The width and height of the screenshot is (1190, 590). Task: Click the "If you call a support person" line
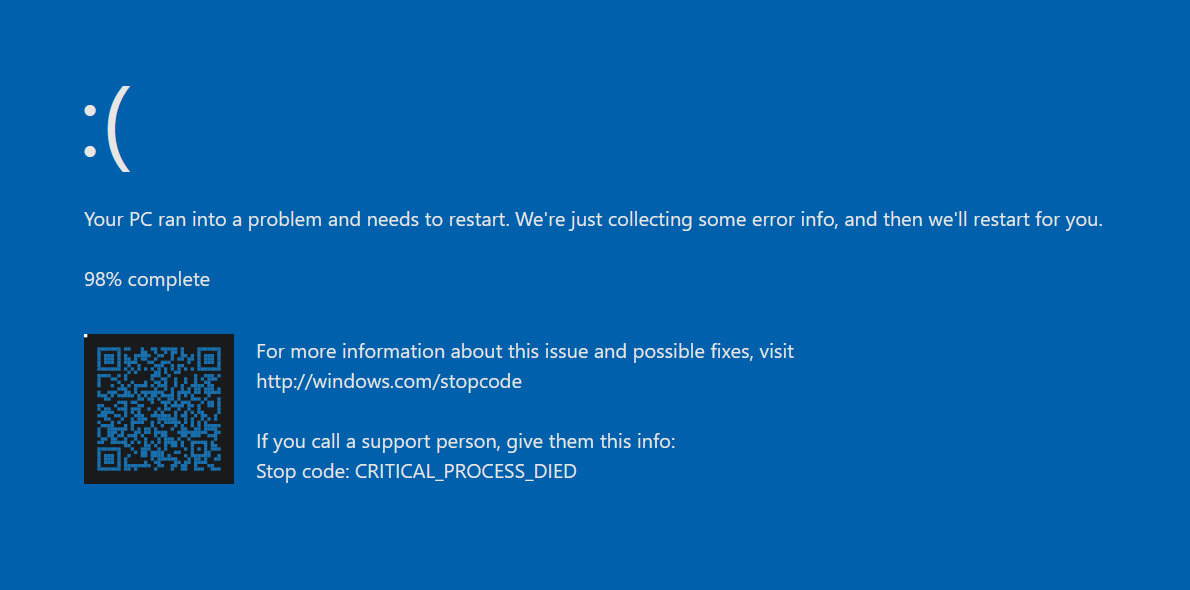tap(466, 441)
